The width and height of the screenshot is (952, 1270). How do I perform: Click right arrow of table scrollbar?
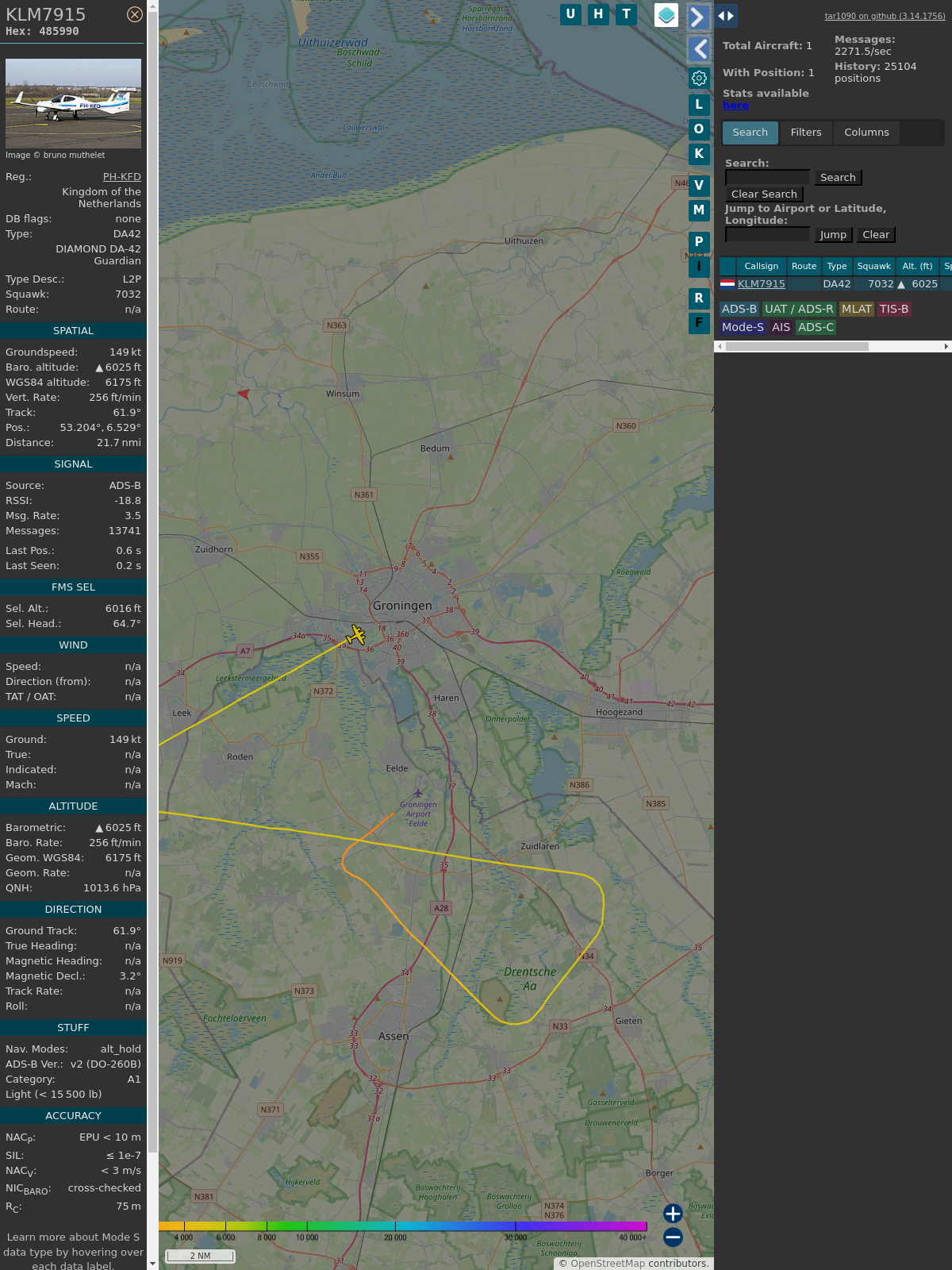pos(946,346)
